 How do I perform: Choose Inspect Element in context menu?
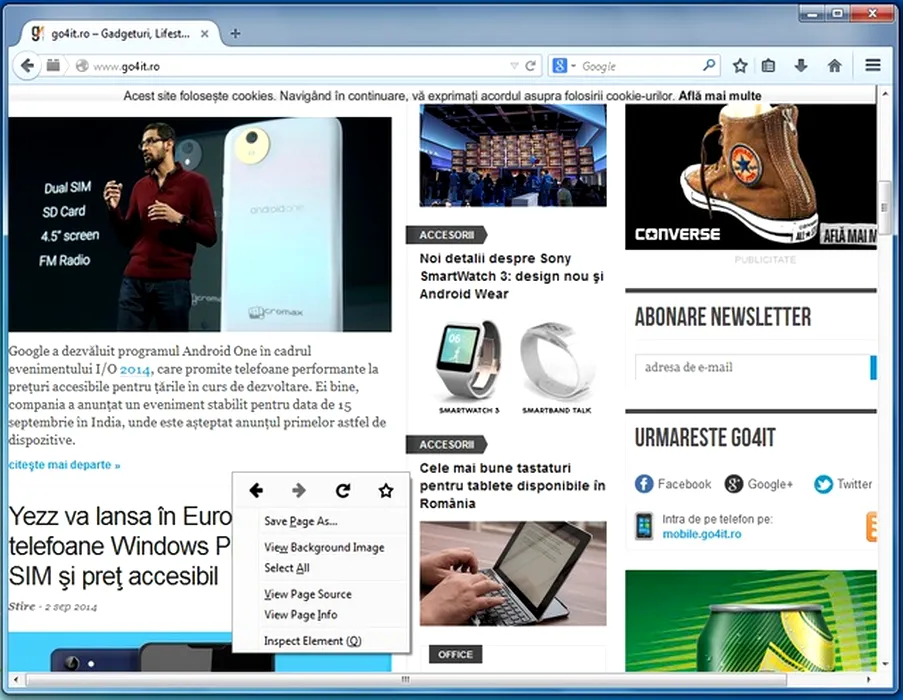(x=312, y=641)
